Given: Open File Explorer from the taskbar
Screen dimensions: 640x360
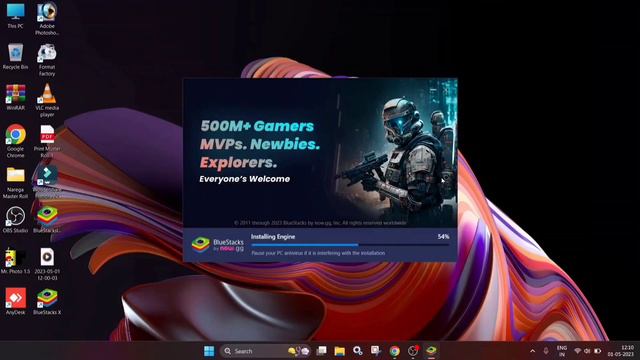Looking at the screenshot, I should [x=340, y=351].
